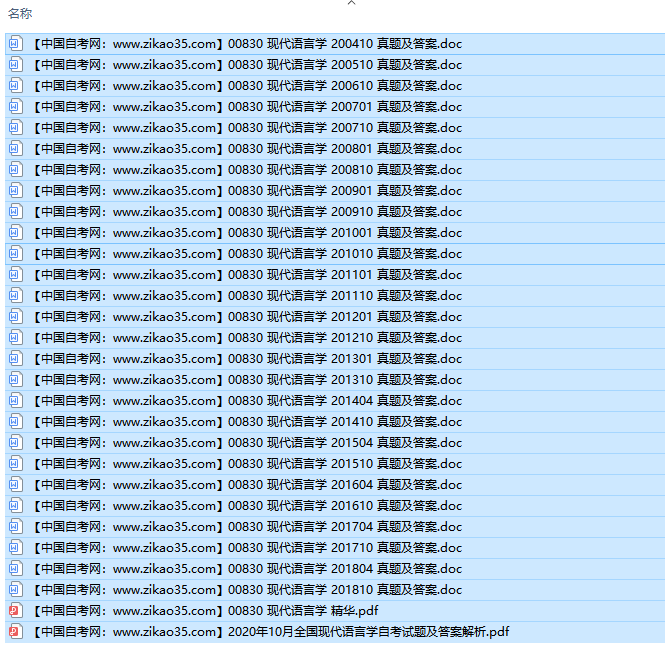Select file name 现代语言学 201410 真题及答案.doc
This screenshot has width=665, height=661.
click(x=364, y=422)
